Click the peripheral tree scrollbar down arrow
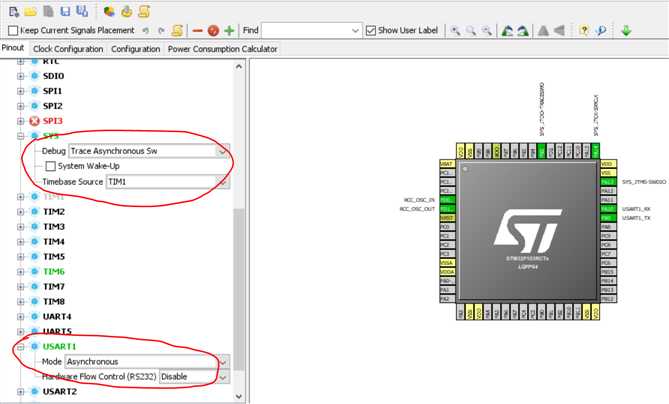The height and width of the screenshot is (404, 669). pyautogui.click(x=239, y=396)
